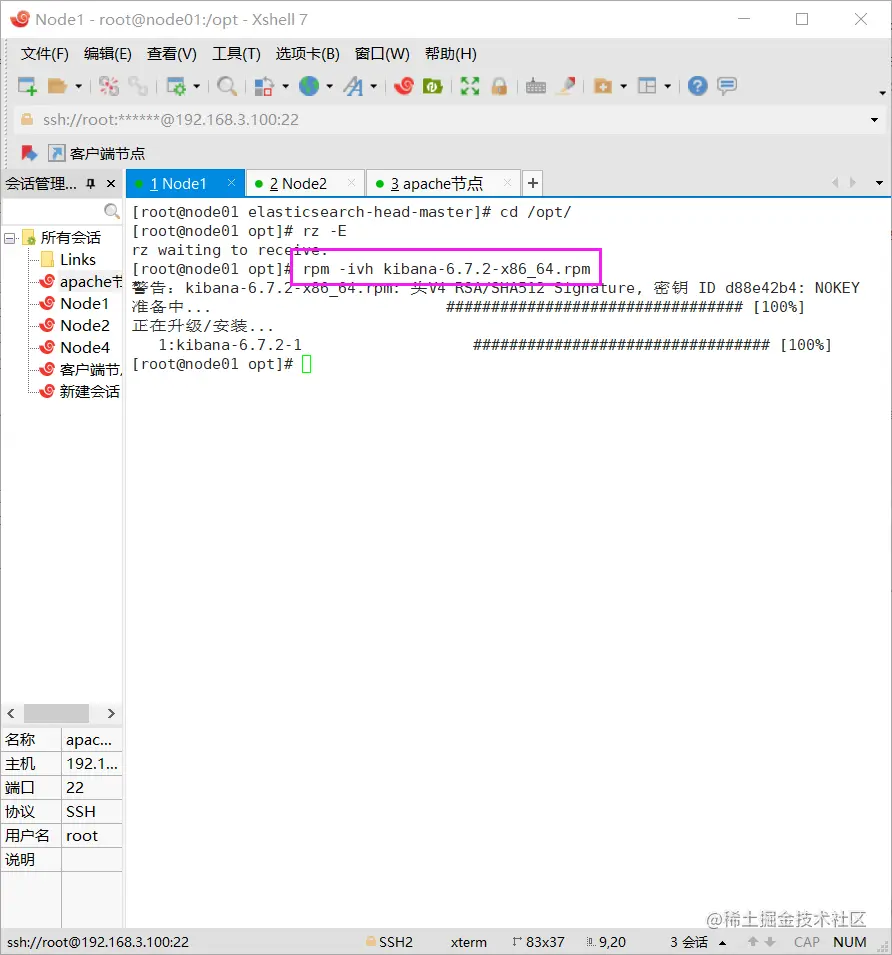Screen dimensions: 892x955
Task: Expand the open-folder dropdown arrow
Action: coord(79,86)
